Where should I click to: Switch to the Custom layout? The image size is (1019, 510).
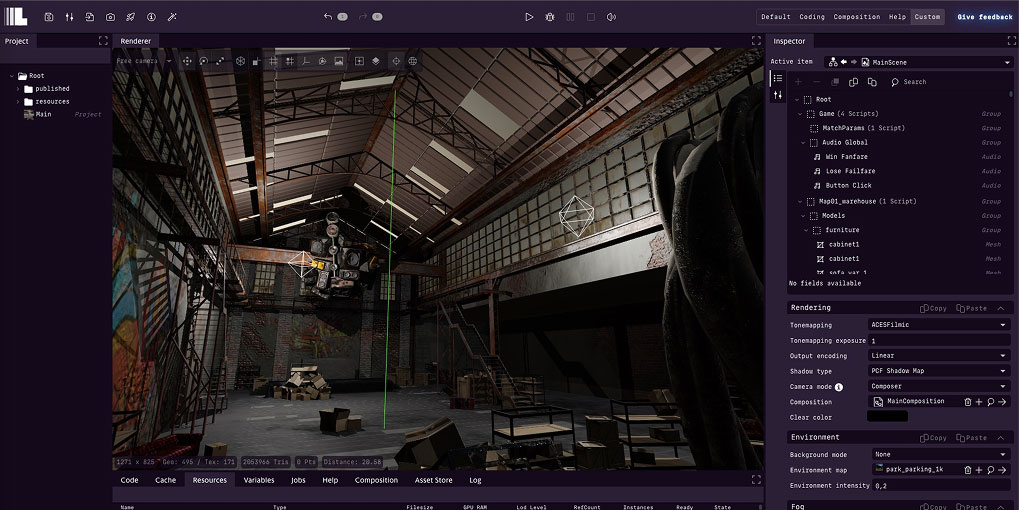click(x=927, y=17)
